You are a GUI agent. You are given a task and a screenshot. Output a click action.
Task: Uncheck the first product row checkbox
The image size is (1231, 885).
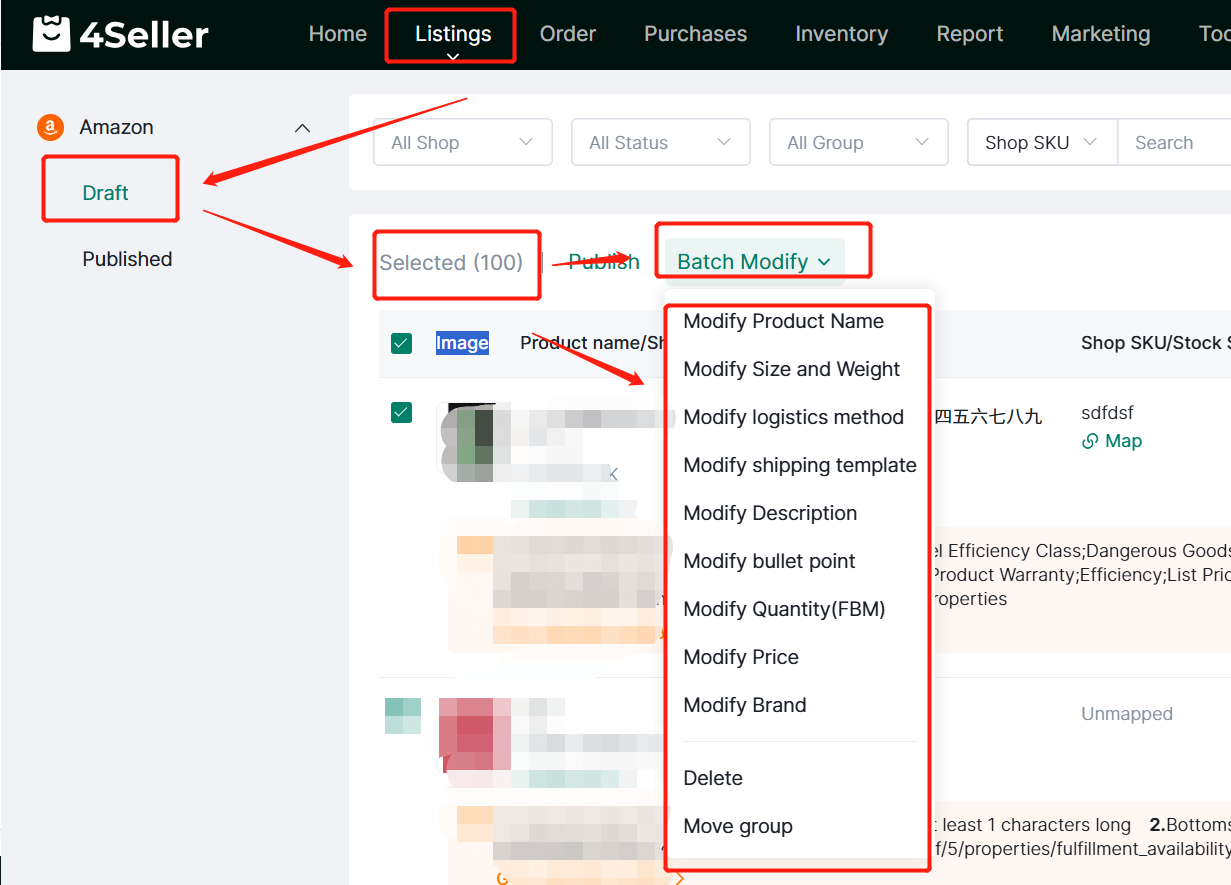(x=401, y=412)
